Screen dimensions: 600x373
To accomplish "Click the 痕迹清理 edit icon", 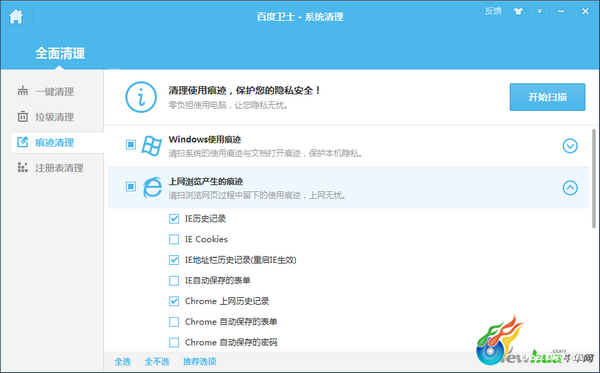I will pyautogui.click(x=23, y=142).
